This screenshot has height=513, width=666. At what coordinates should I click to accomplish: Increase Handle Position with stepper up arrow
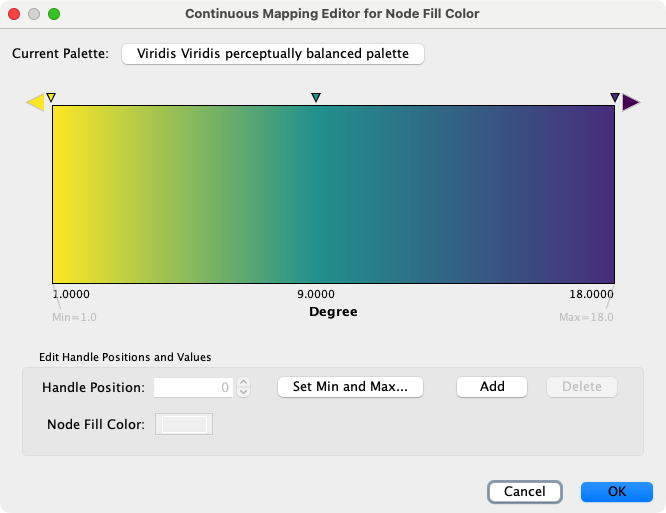click(243, 382)
